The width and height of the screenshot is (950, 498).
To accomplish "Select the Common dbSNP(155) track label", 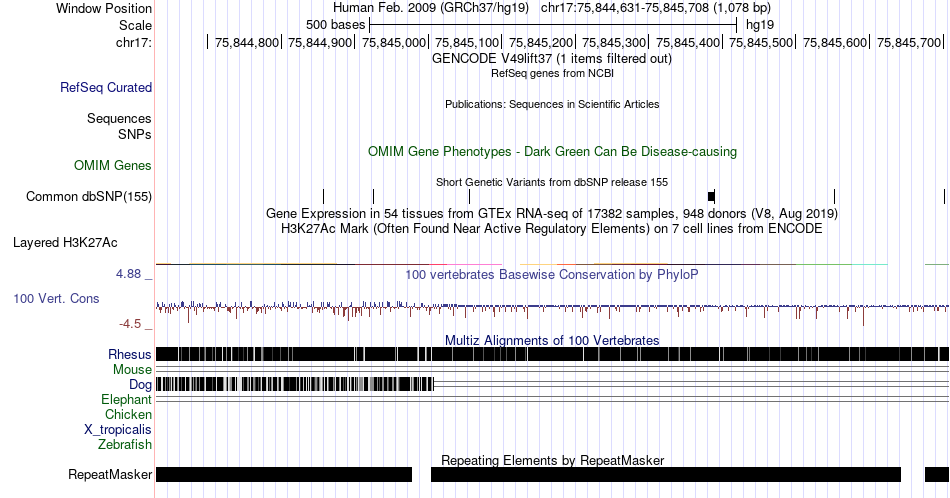I will click(89, 196).
